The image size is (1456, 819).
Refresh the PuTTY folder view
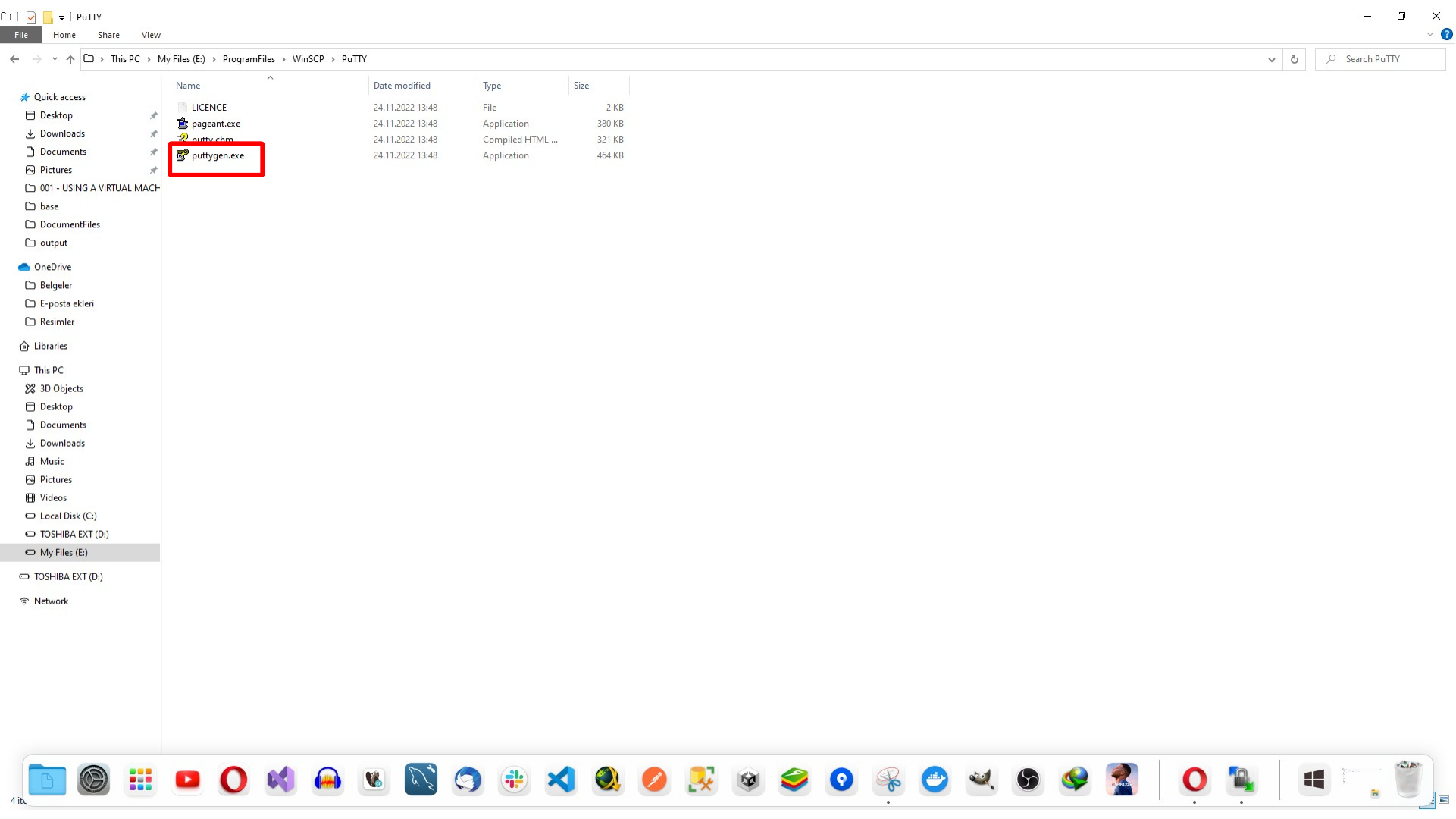coord(1295,59)
